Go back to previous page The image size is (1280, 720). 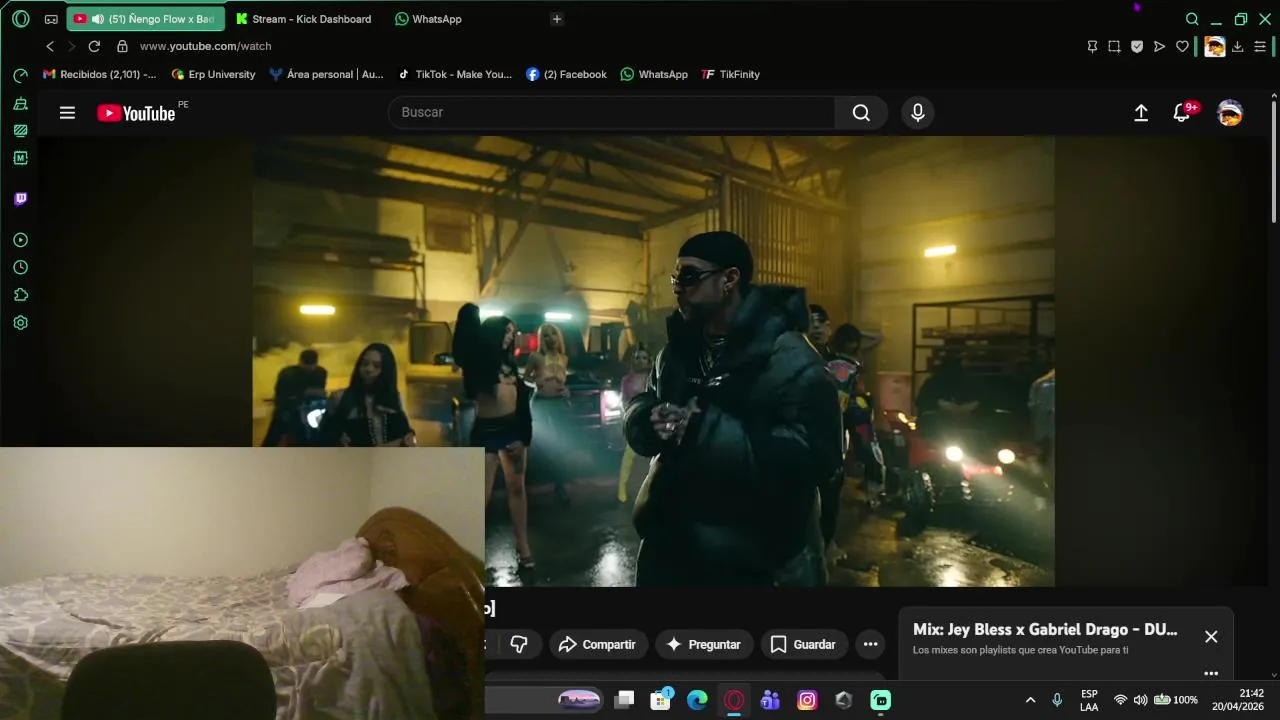[50, 46]
